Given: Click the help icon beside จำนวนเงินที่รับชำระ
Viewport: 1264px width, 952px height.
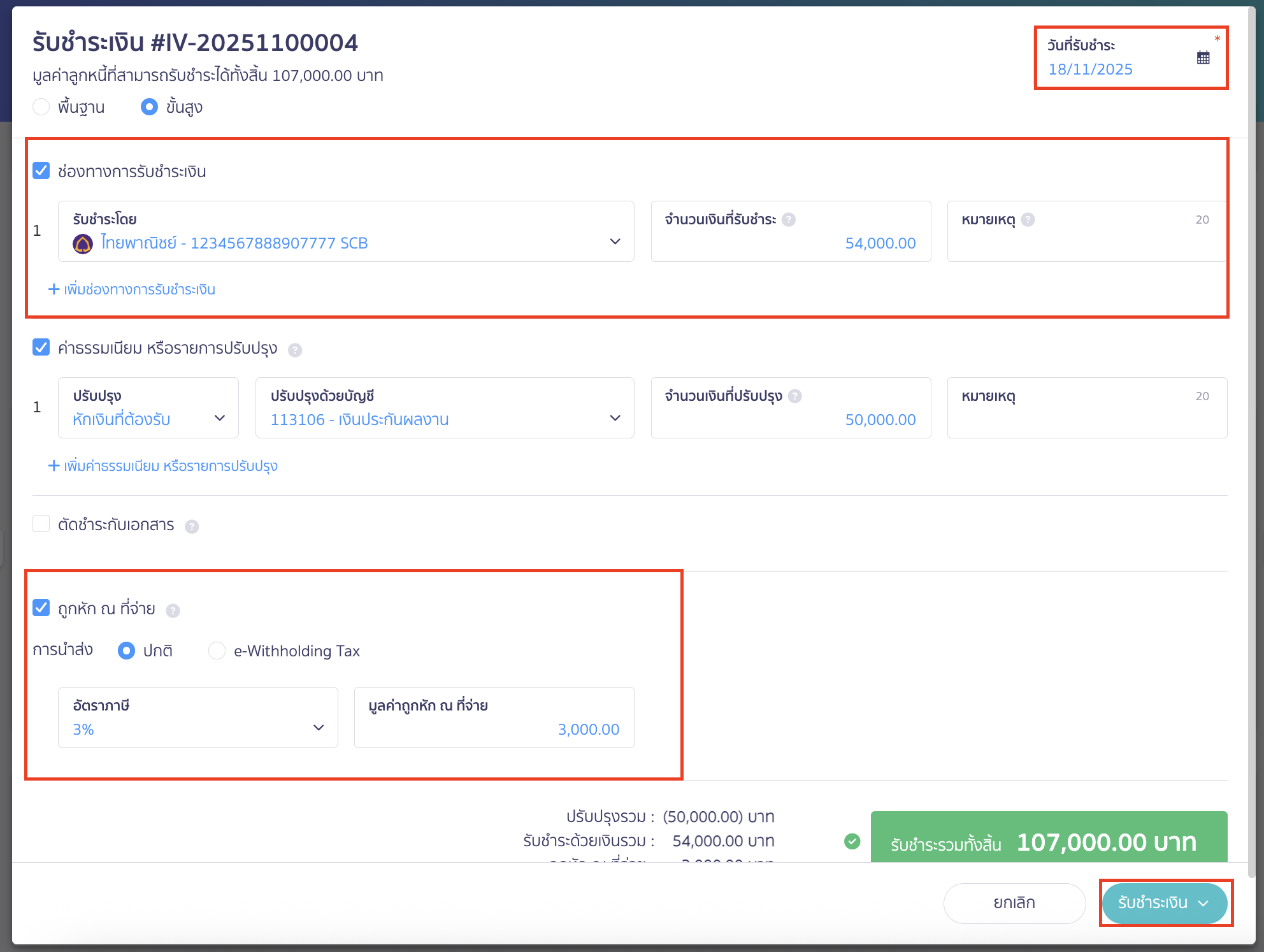Looking at the screenshot, I should tap(789, 220).
